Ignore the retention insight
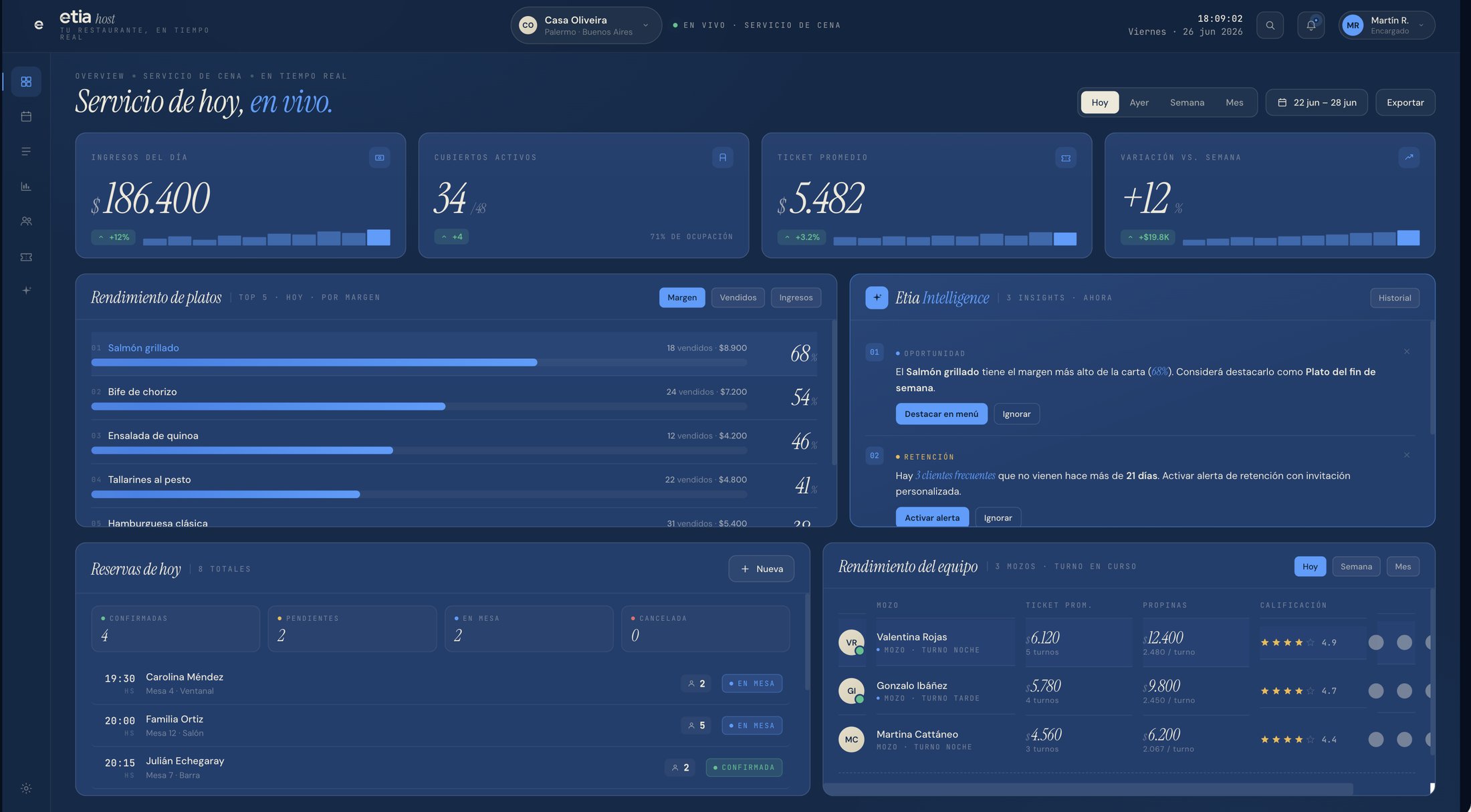 [998, 517]
